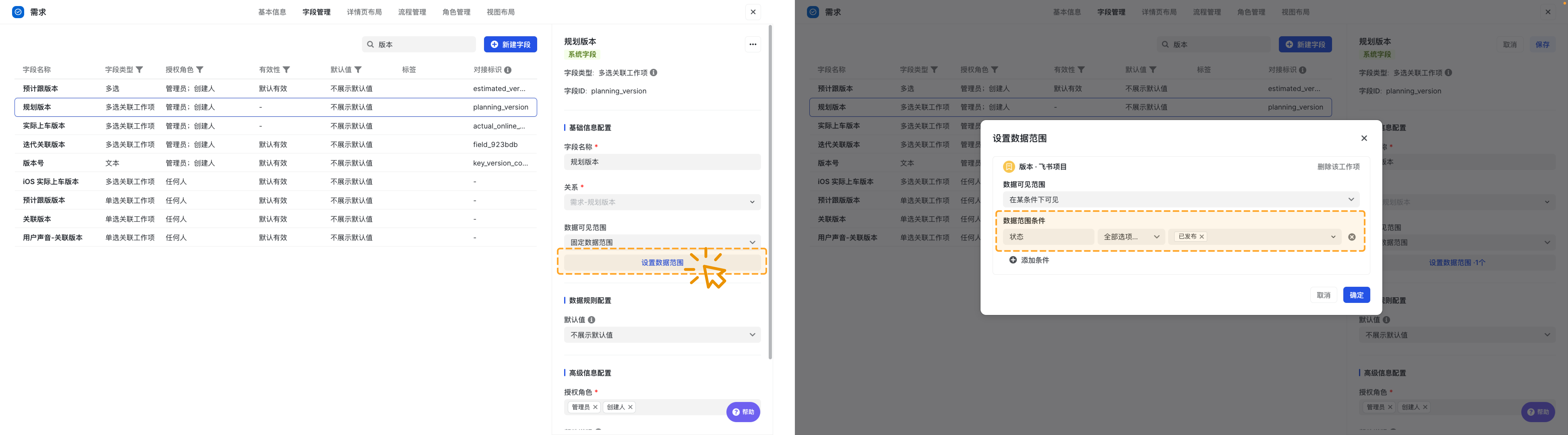Open the 不展示默认值 dropdown in the dimmed right panel
Viewport: 1568px width, 435px height.
click(1457, 335)
